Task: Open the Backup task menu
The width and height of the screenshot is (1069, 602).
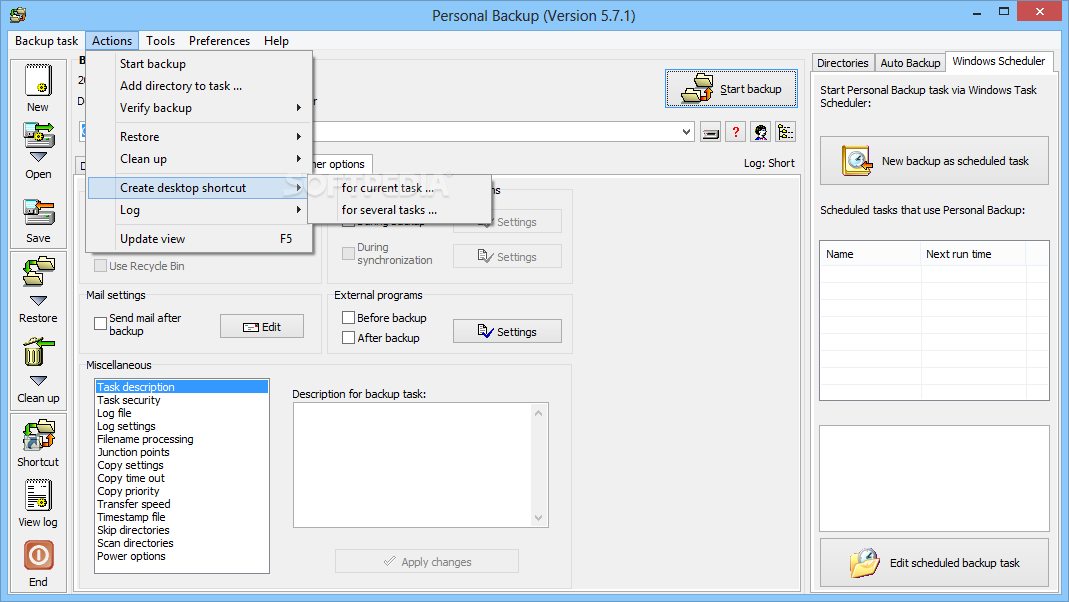Action: (46, 41)
